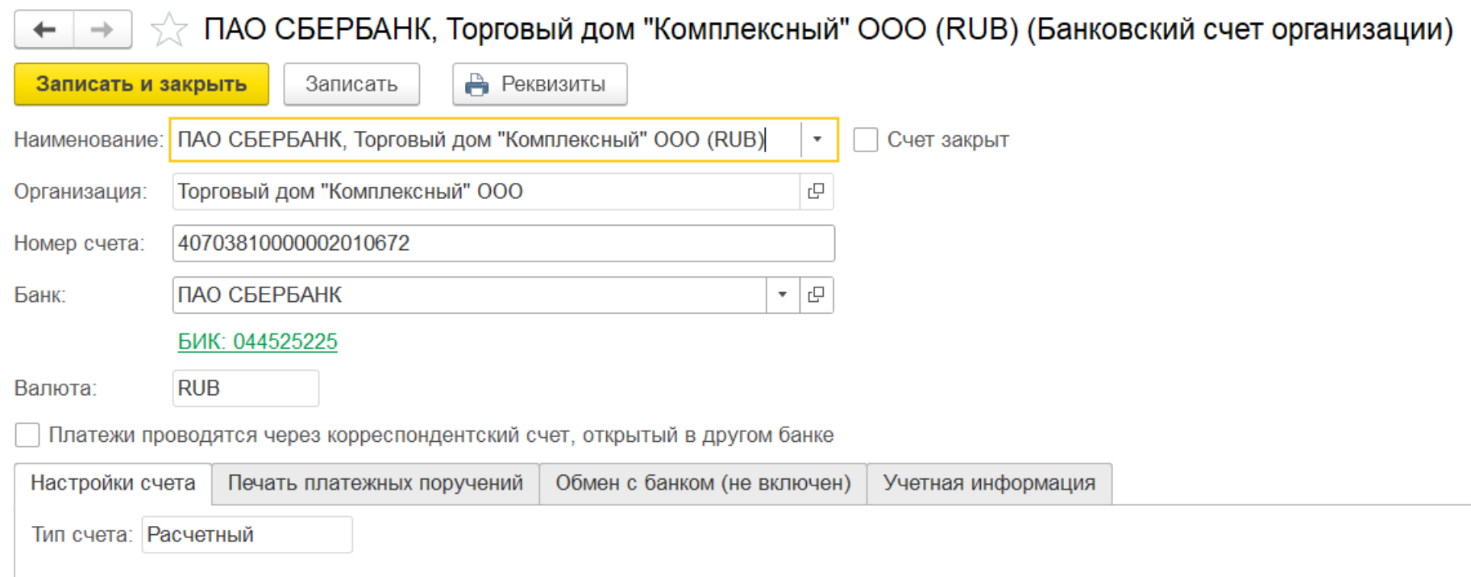Open the Организация record via its open icon

tap(816, 191)
